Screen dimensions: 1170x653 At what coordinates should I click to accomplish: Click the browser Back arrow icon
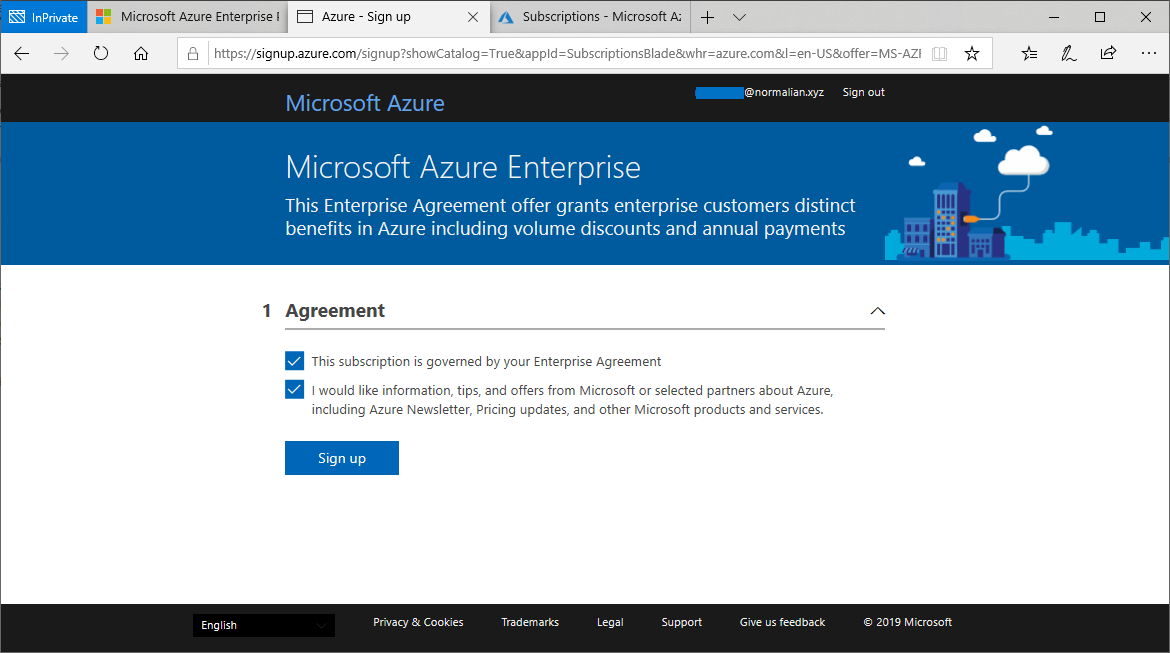(x=22, y=54)
